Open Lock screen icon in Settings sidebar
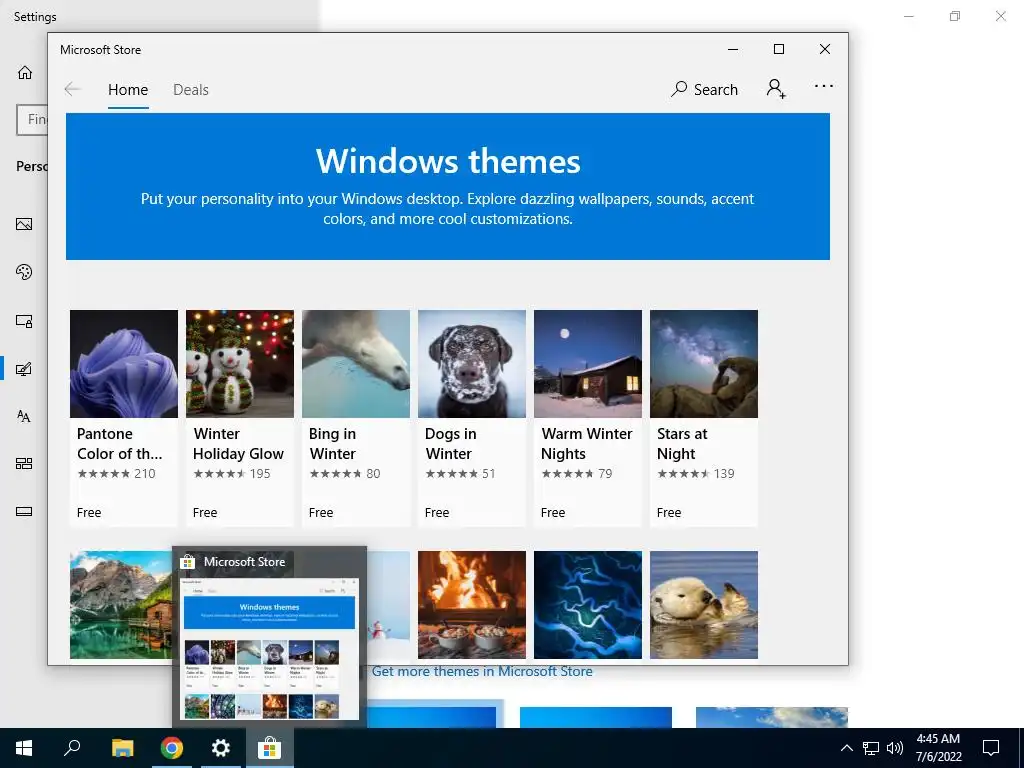Screen dimensions: 1024x768 coord(24,321)
